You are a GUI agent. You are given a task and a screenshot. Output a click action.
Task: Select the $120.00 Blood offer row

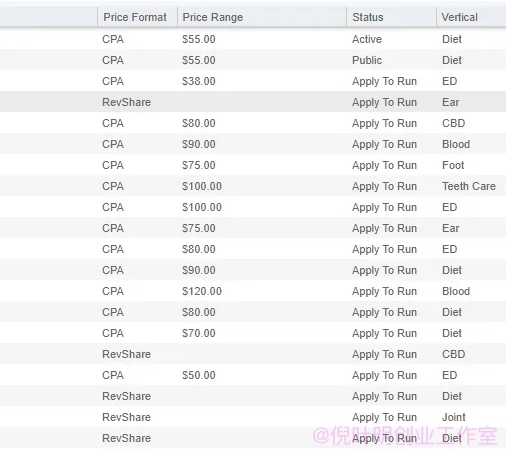253,291
